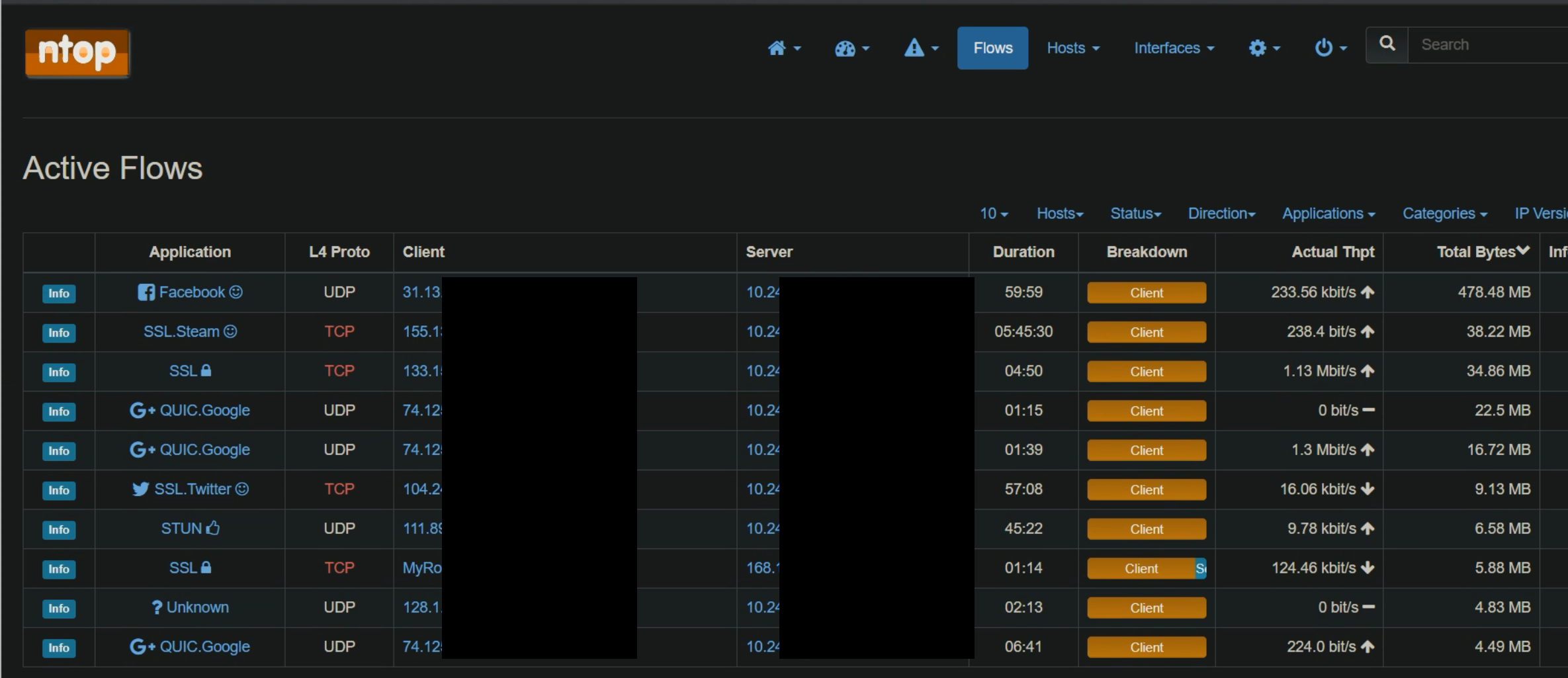
Task: Click the 1.13 Mbit/s throughput value
Action: 1319,371
